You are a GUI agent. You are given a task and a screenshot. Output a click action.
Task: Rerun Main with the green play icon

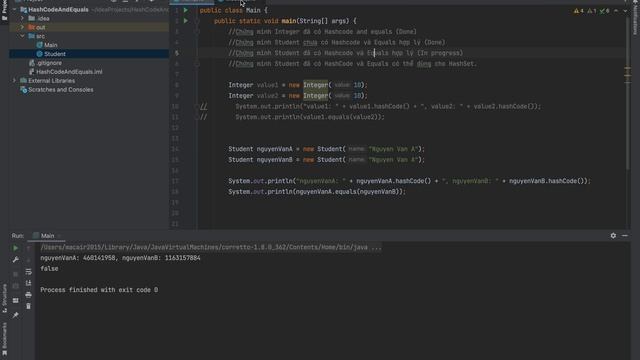tap(16, 248)
